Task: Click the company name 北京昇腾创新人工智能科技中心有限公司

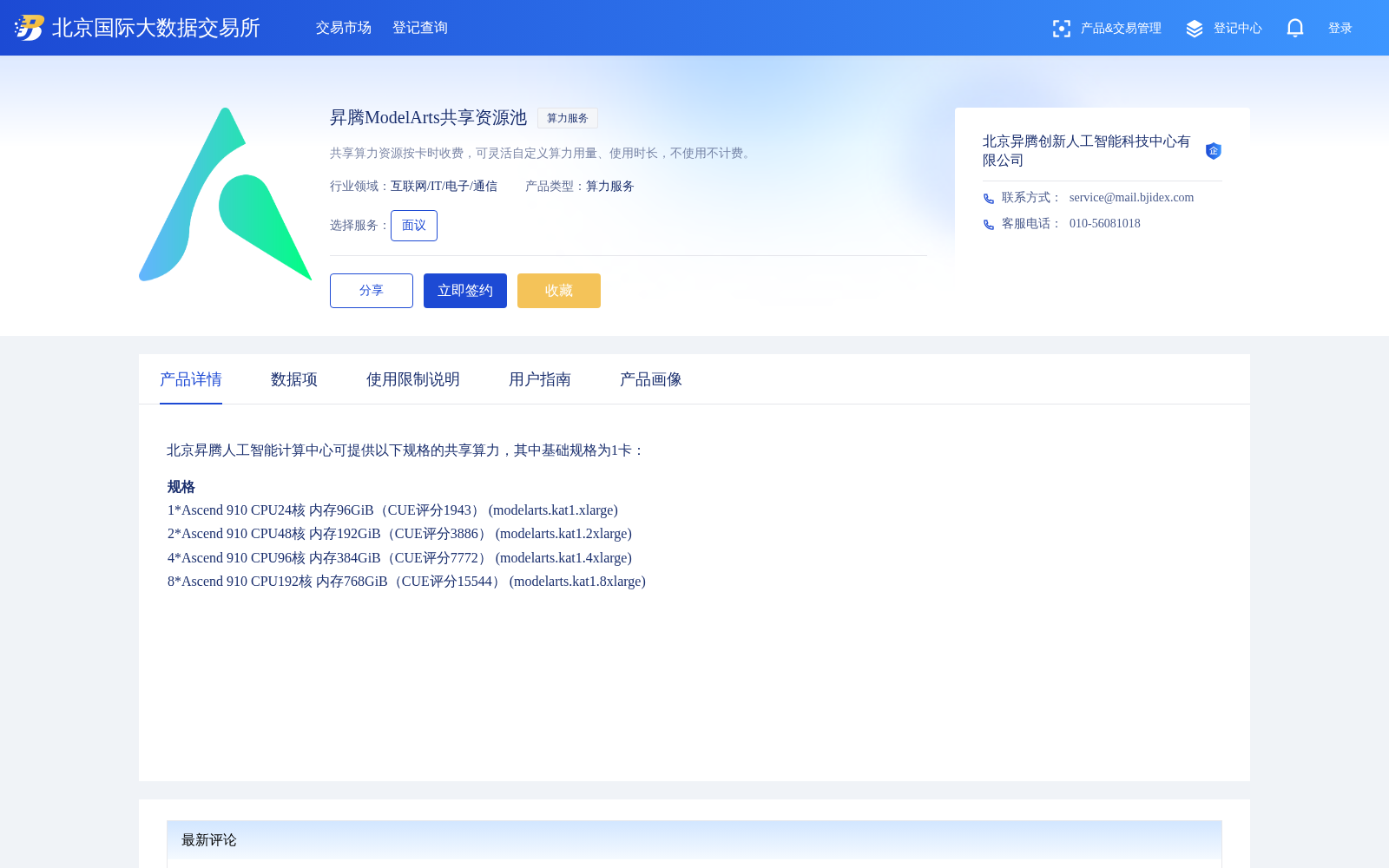Action: click(1087, 151)
